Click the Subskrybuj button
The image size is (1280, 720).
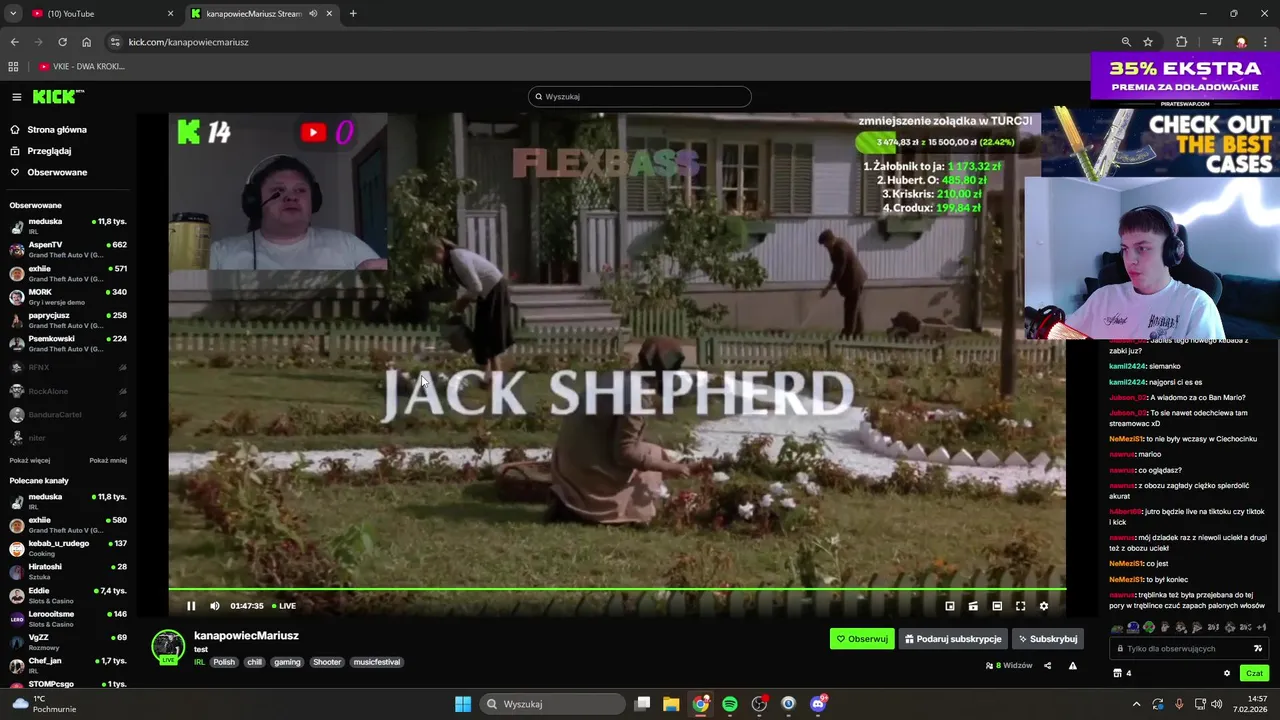pos(1048,639)
